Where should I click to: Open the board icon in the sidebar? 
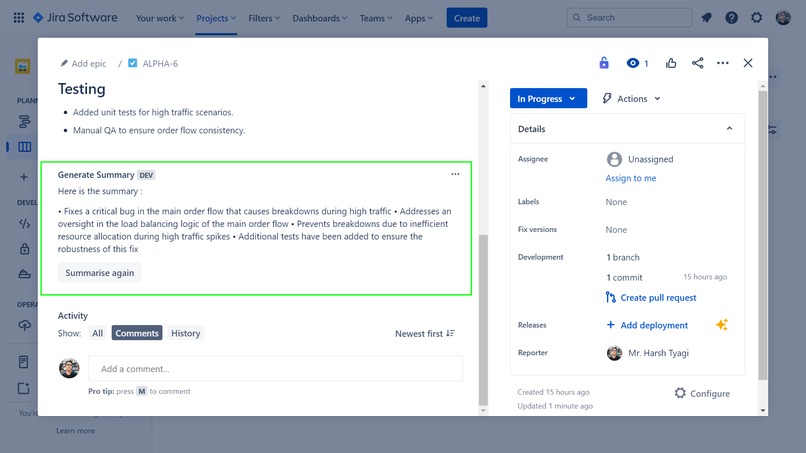tap(24, 147)
